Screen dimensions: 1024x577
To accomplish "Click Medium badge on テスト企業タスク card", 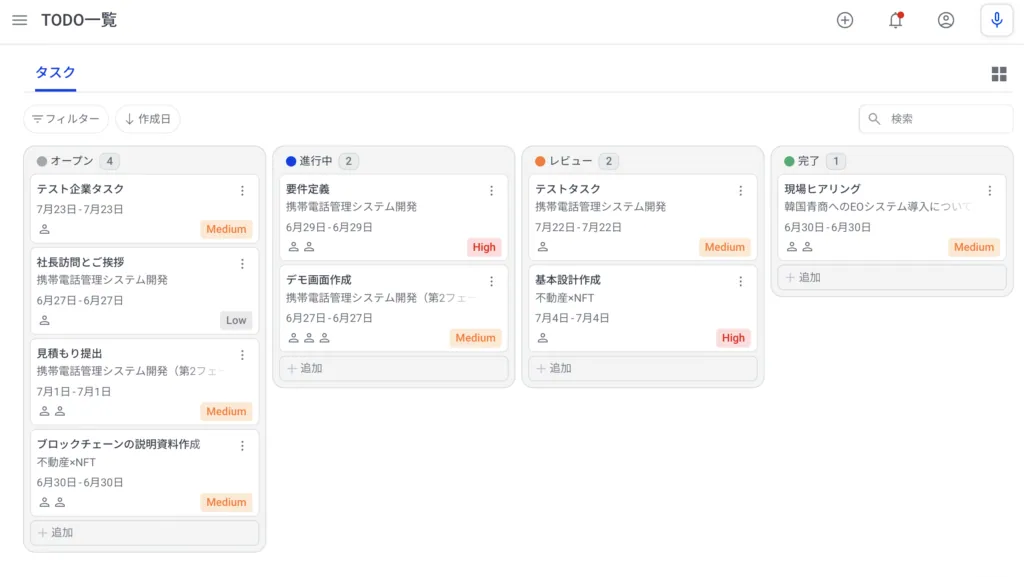I will click(227, 229).
